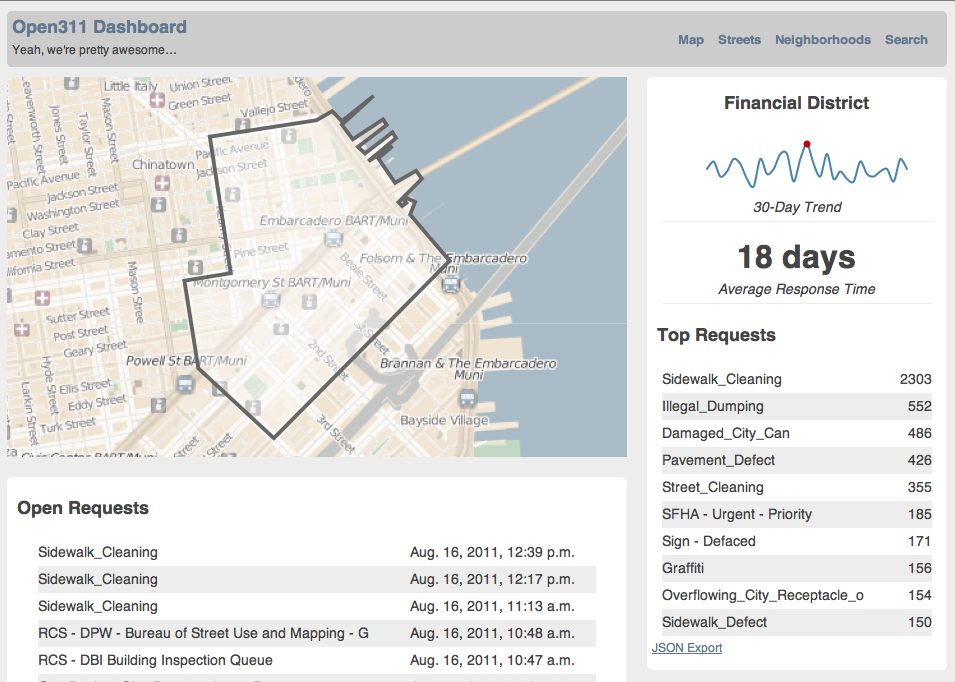
Task: Go to the Neighborhoods page
Action: 823,40
